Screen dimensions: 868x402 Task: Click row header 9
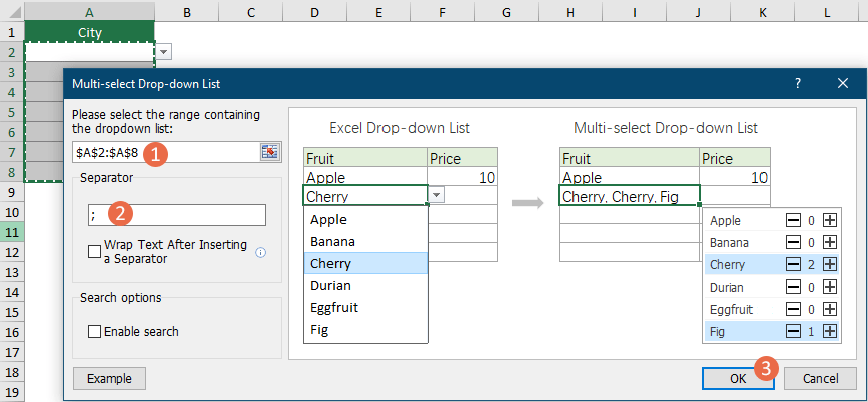(x=12, y=192)
